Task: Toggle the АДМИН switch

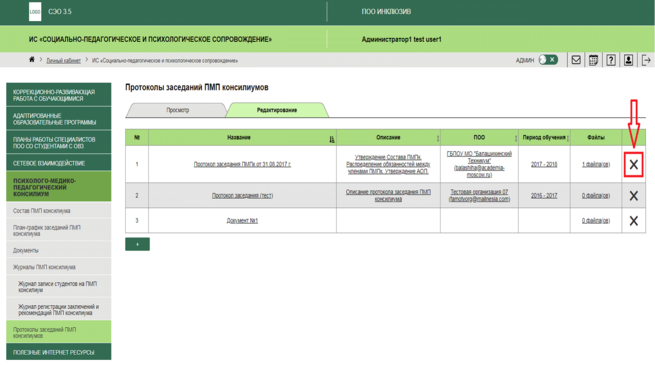Action: 548,60
